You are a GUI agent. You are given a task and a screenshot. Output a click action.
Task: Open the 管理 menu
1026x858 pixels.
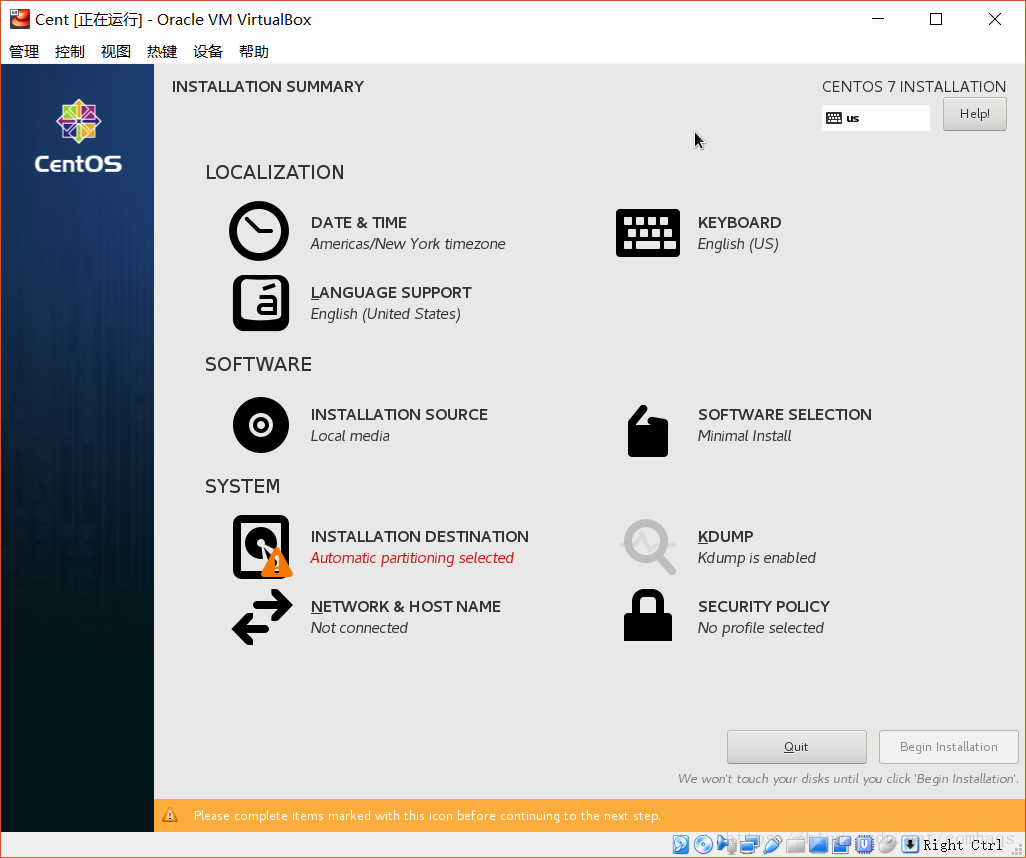tap(24, 52)
